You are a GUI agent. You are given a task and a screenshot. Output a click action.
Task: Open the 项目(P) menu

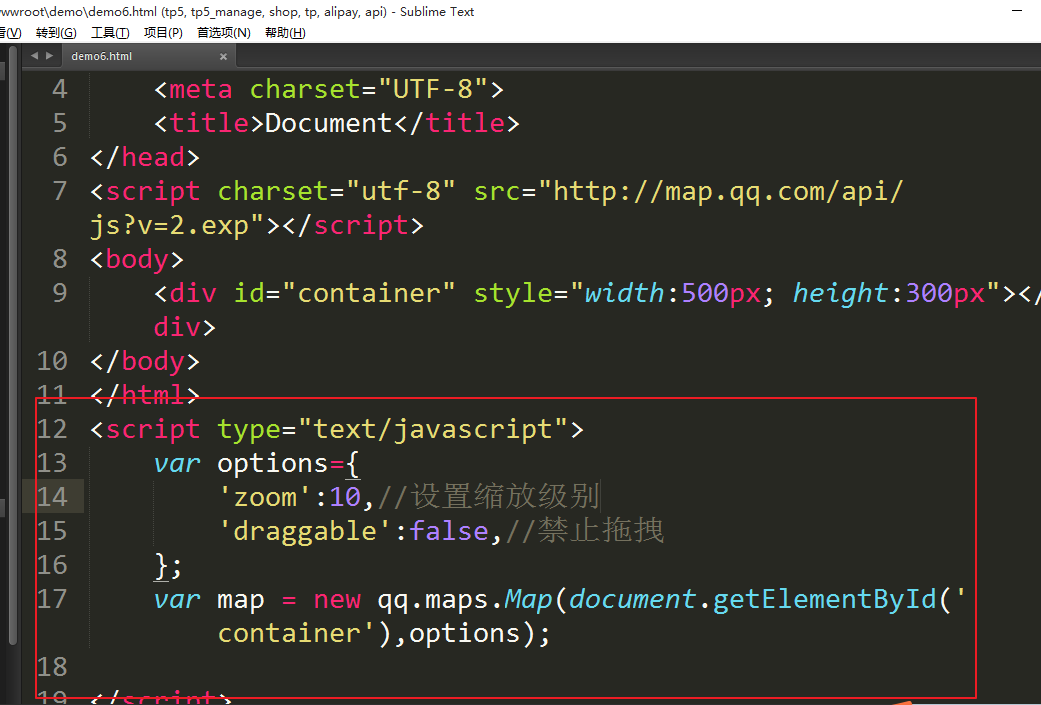[163, 32]
